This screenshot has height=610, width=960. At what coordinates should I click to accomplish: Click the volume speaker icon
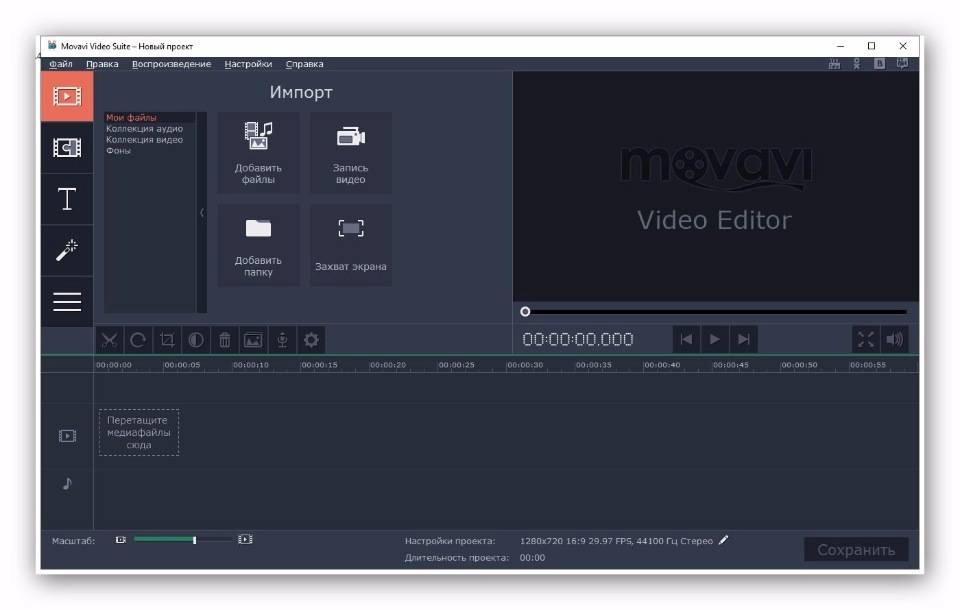point(894,339)
